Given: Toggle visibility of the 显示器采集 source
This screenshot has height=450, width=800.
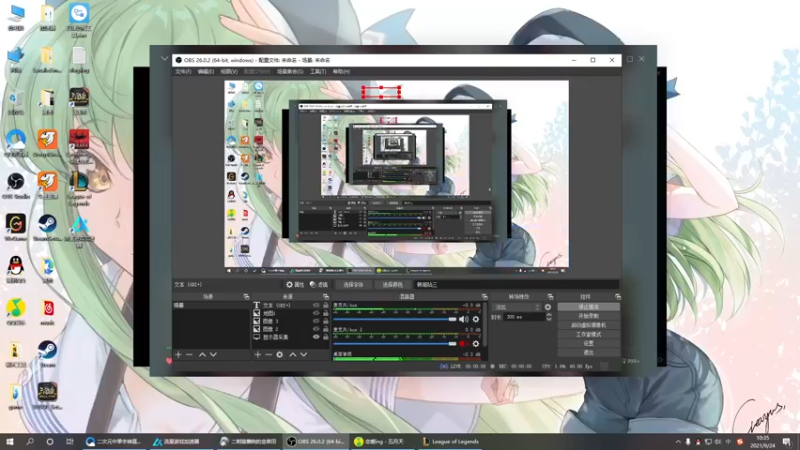Looking at the screenshot, I should [316, 337].
